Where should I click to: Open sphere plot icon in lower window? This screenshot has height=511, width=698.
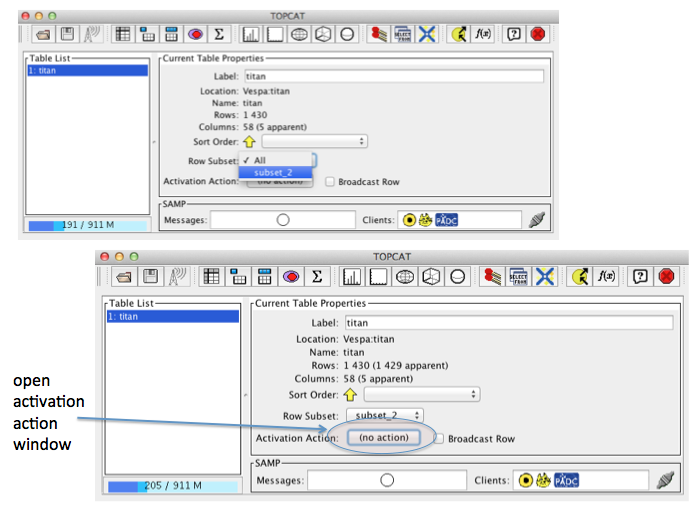tap(458, 277)
